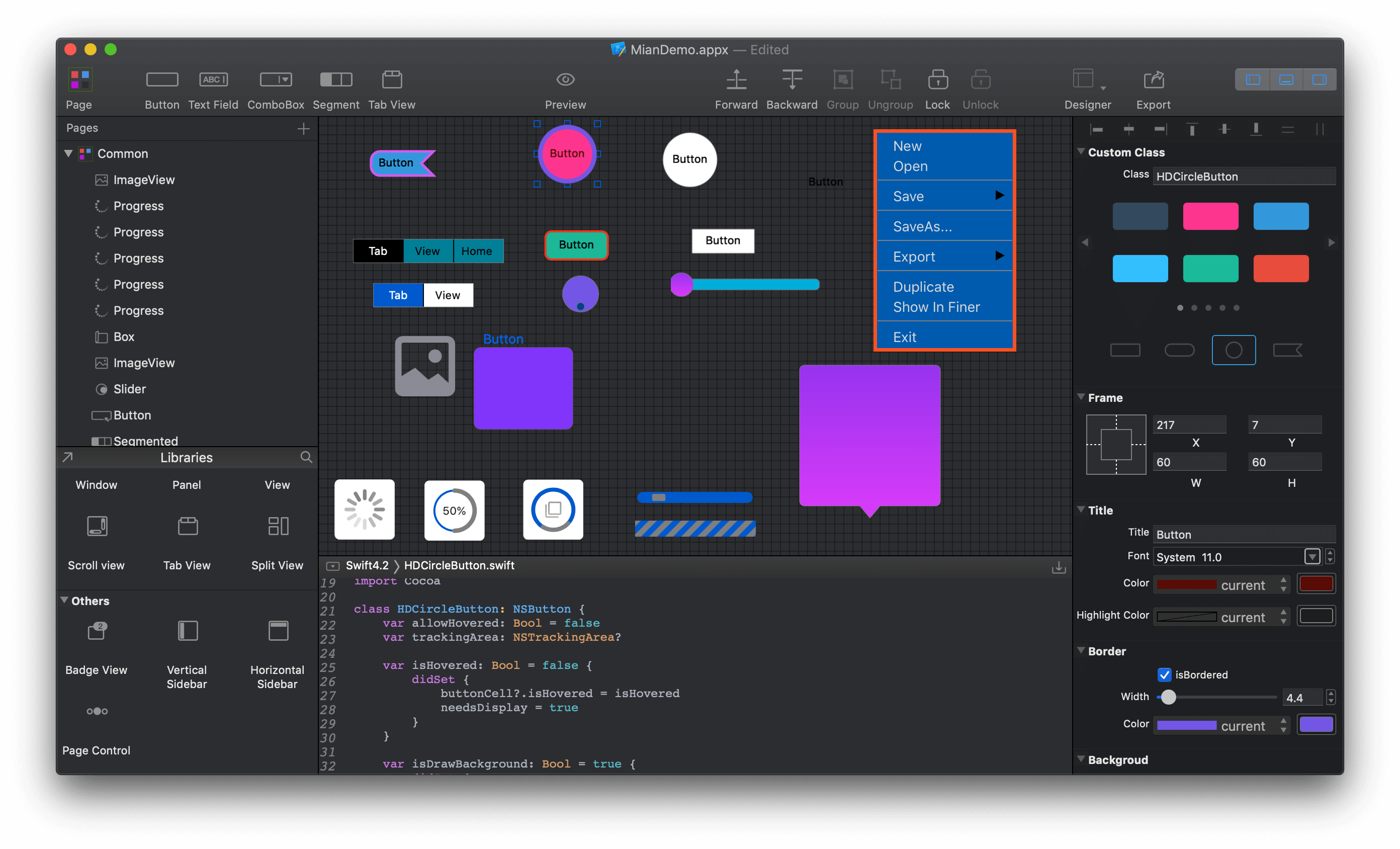Toggle the bottom code panel visibility

pyautogui.click(x=1286, y=79)
